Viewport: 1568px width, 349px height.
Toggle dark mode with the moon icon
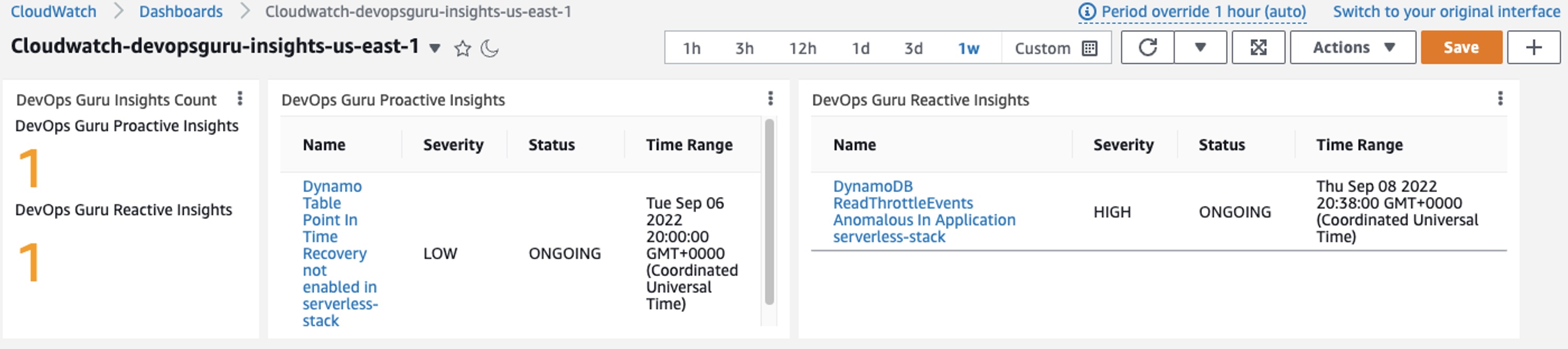[490, 48]
